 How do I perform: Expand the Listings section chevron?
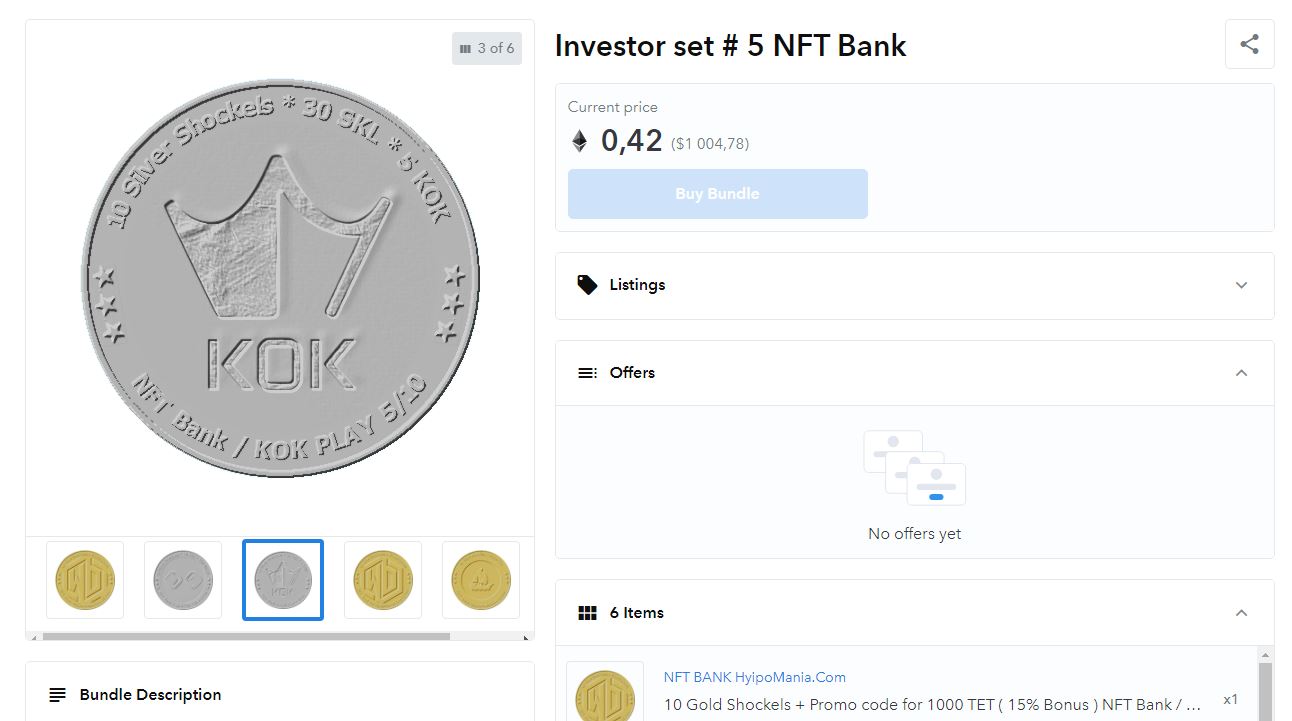pyautogui.click(x=1241, y=285)
